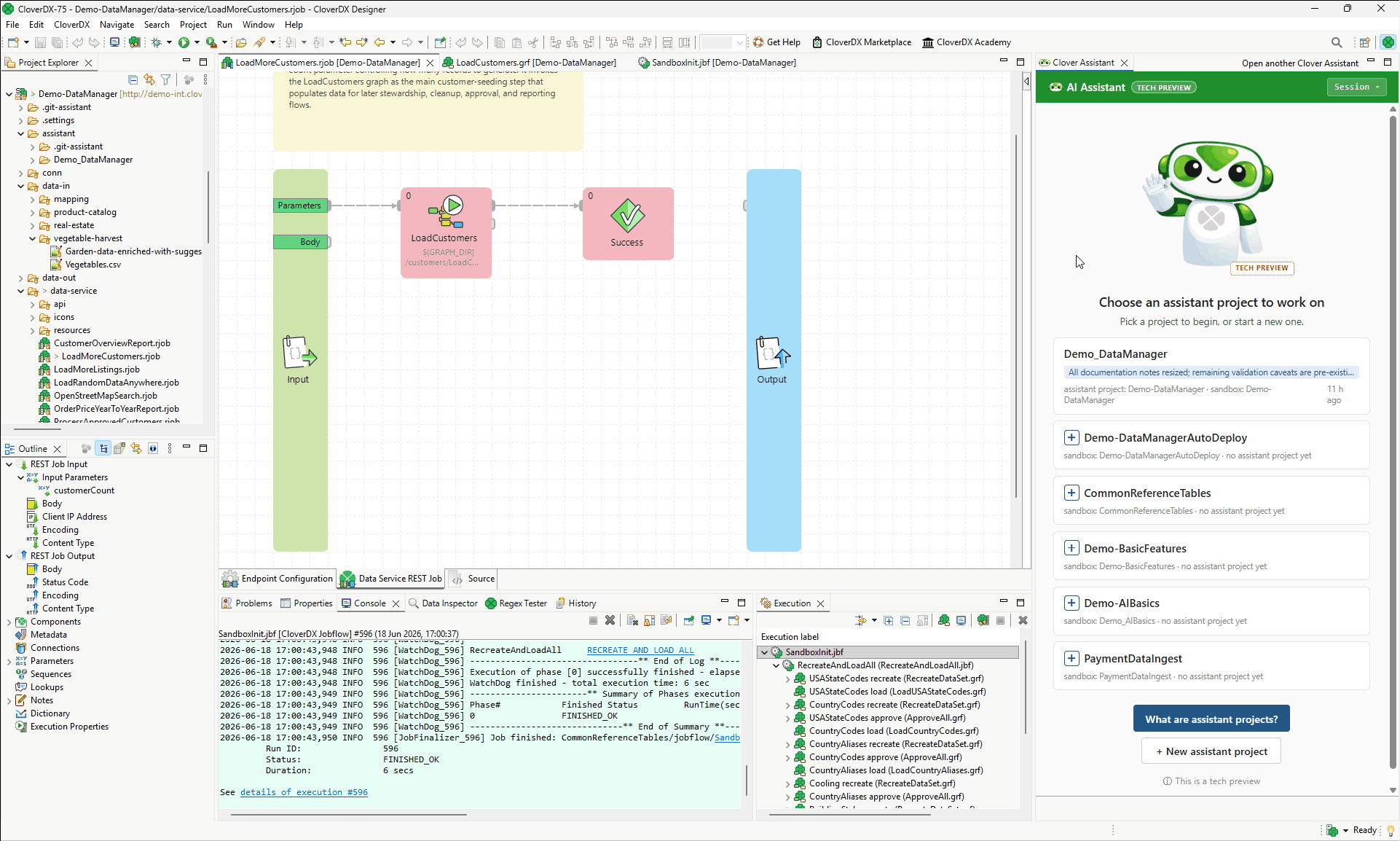Click the Back navigation arrow in toolbar

coord(380,42)
